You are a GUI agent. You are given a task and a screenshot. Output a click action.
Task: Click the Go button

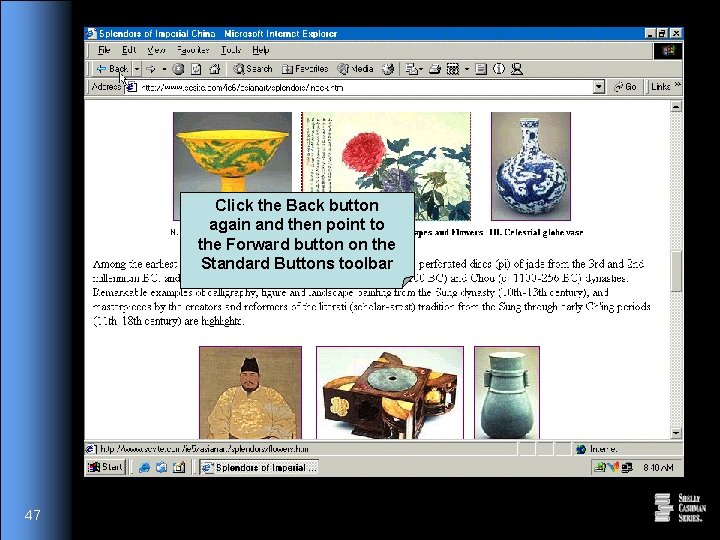click(625, 87)
